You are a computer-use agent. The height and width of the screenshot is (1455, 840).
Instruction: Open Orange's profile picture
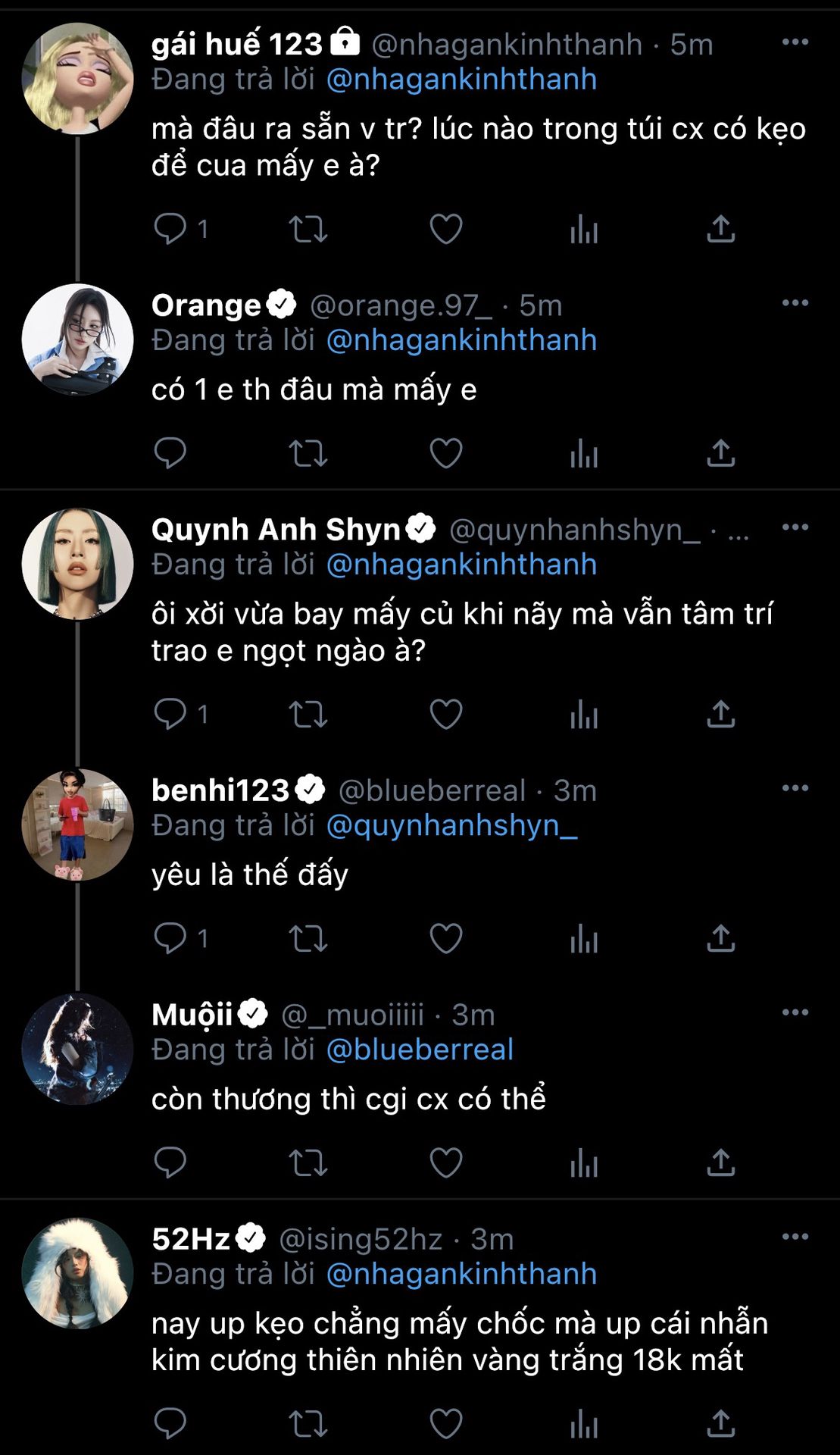coord(77,339)
